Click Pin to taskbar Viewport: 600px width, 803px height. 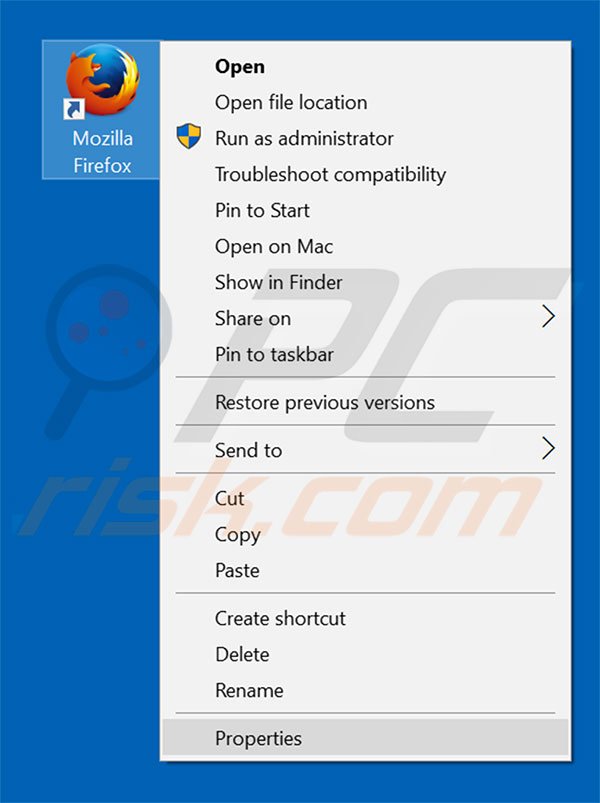point(366,354)
